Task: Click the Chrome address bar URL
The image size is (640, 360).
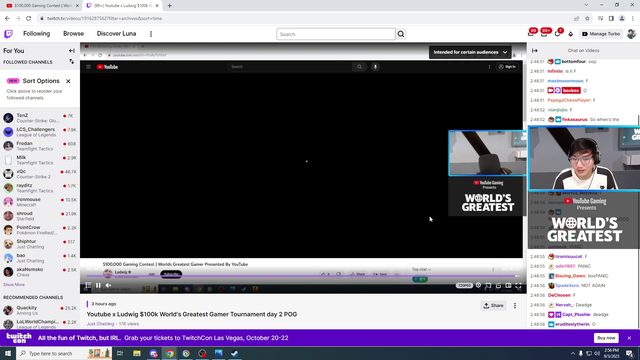Action: (x=104, y=18)
